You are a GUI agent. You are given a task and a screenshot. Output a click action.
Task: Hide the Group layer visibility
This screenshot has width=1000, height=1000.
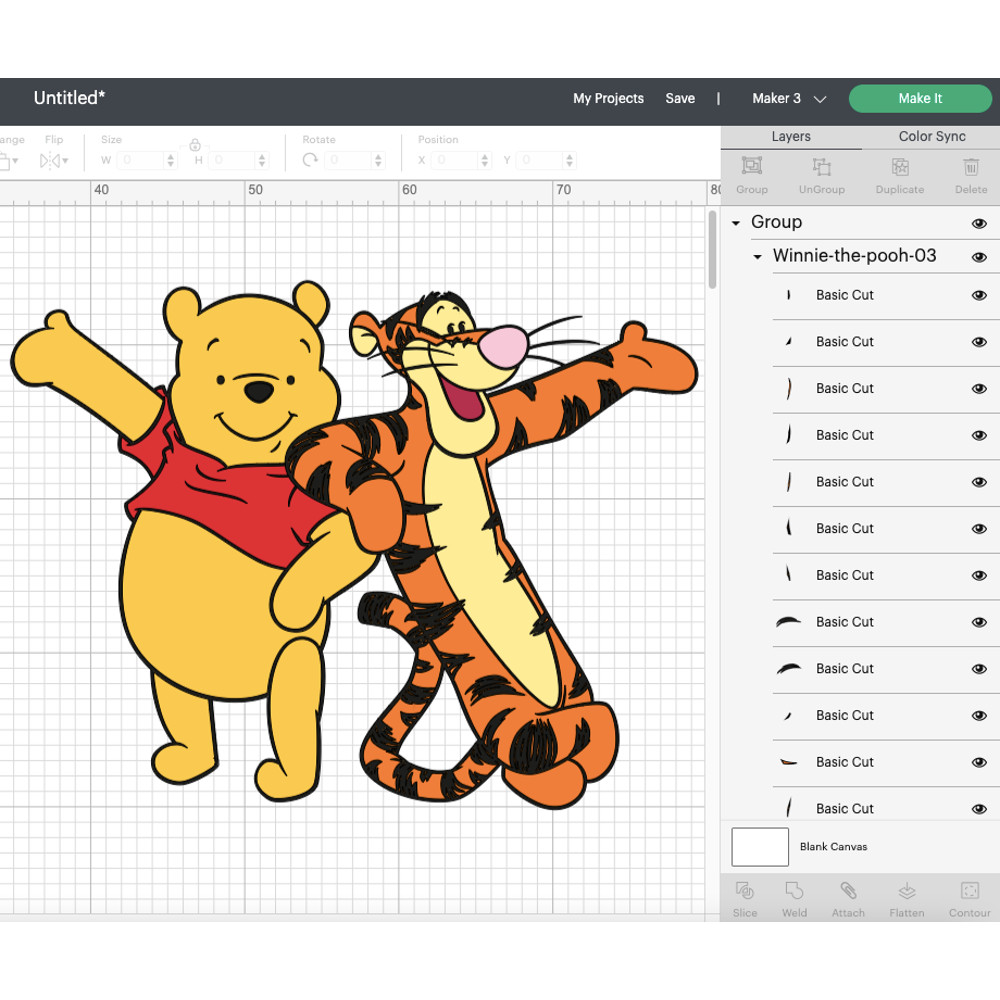click(x=979, y=223)
